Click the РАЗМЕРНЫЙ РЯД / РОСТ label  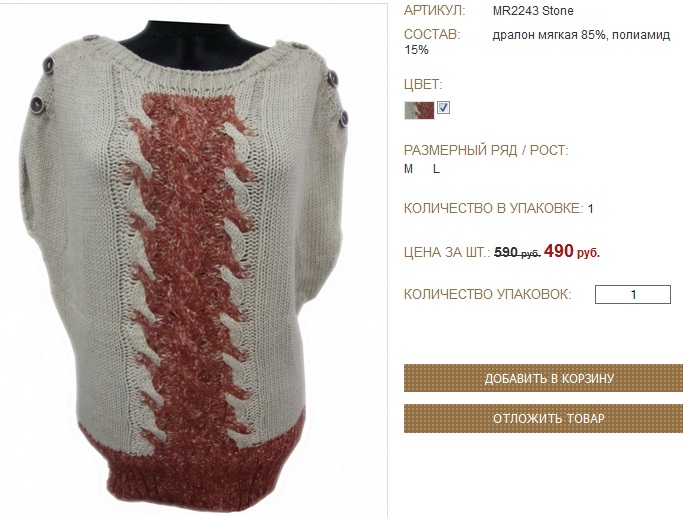(486, 151)
